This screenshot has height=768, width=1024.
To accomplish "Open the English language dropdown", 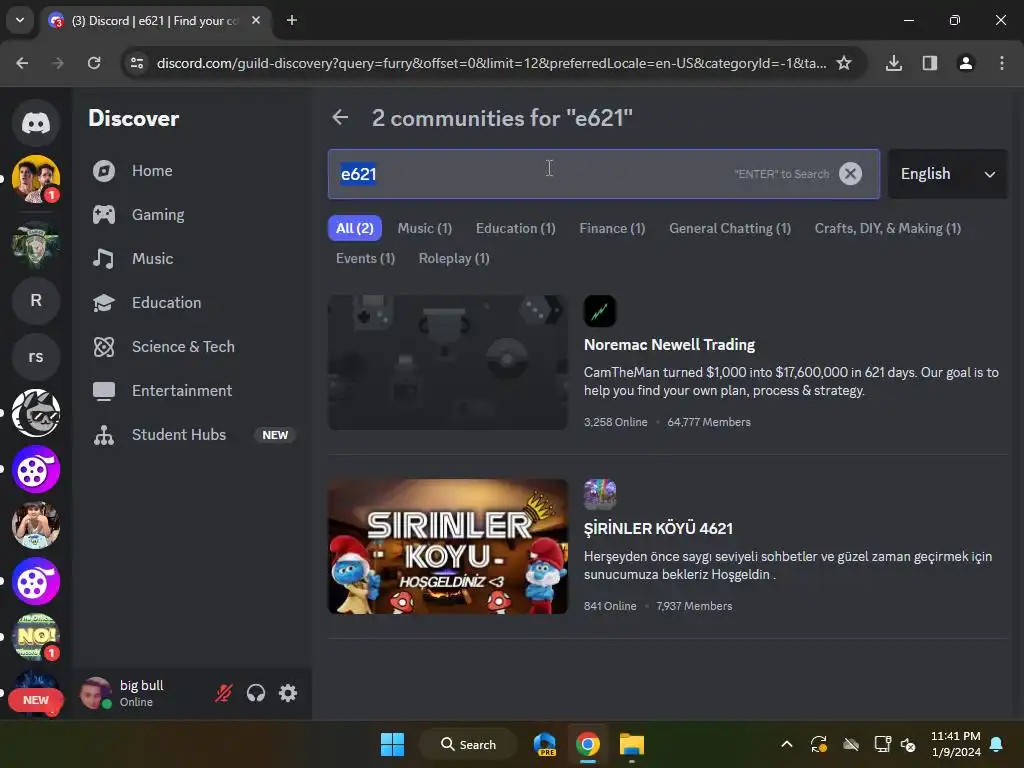I will point(948,174).
